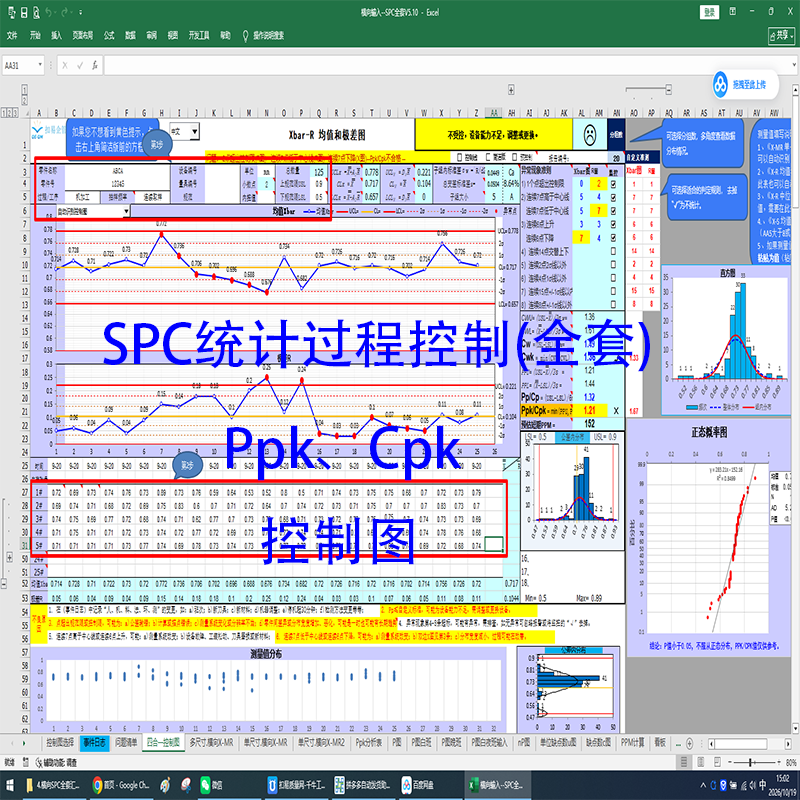Expand the formula bar chevron at right

tap(794, 65)
